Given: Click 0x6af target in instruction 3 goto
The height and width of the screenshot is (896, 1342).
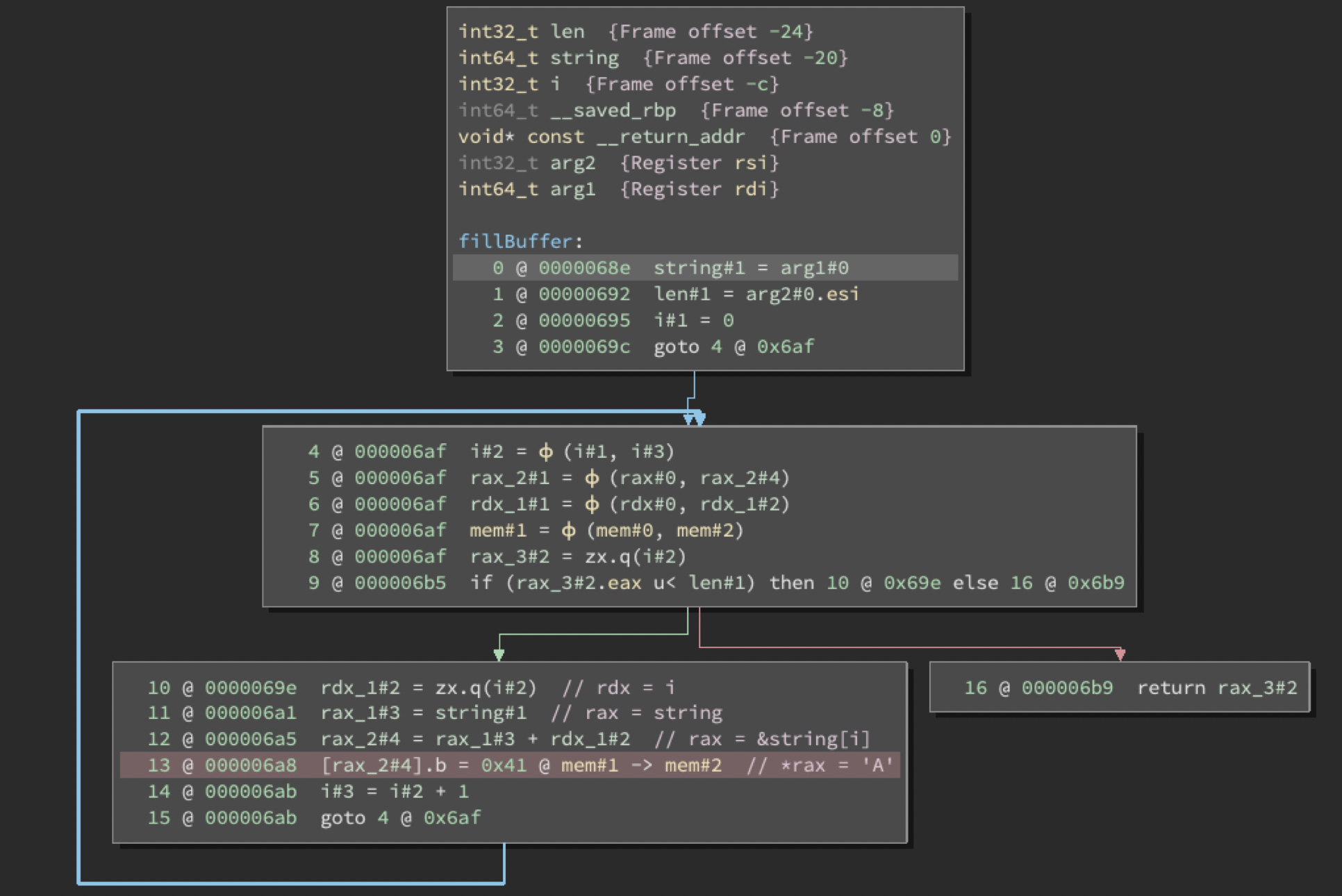Looking at the screenshot, I should click(x=785, y=347).
